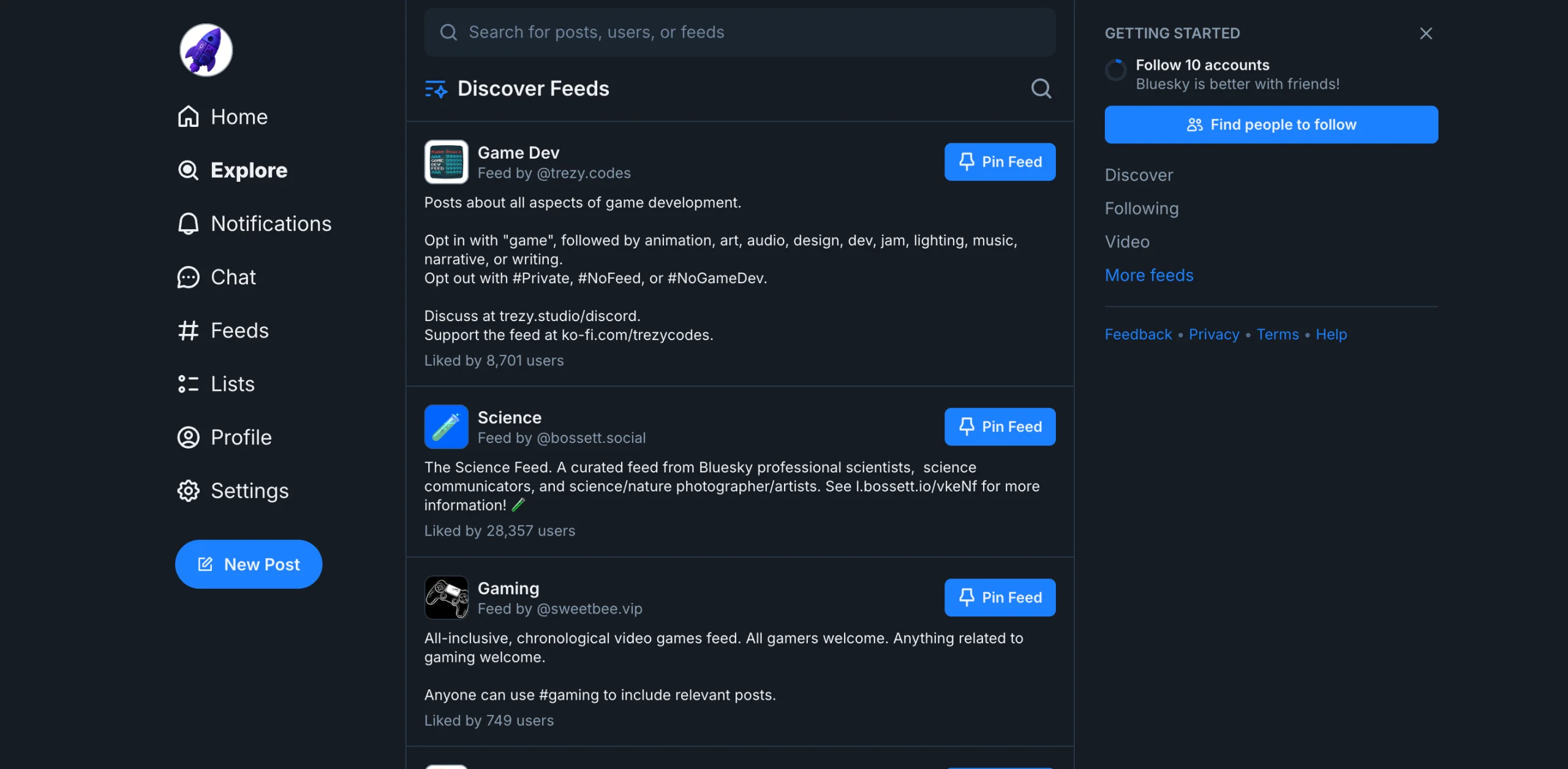Screen dimensions: 1568x769
Task: Click the Bluesky rocket logo
Action: [x=205, y=50]
